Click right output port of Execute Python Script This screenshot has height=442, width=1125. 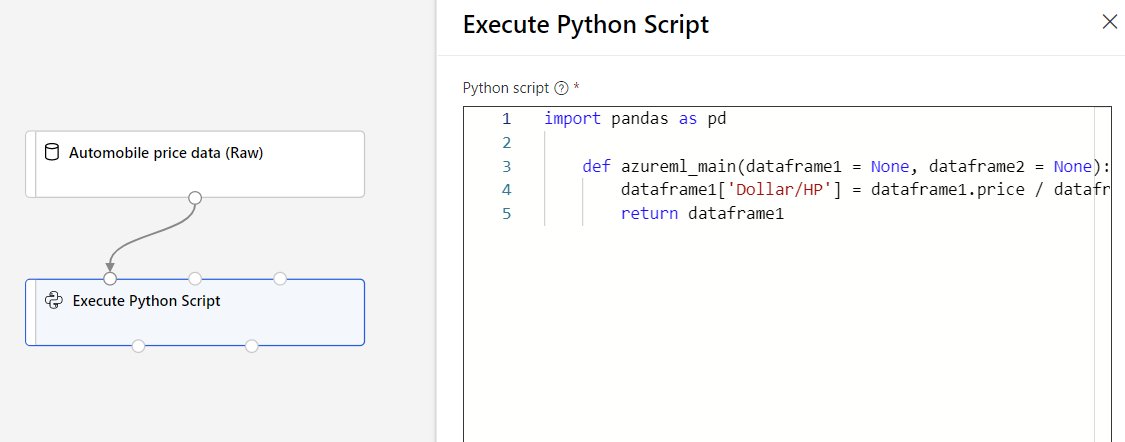coord(252,346)
